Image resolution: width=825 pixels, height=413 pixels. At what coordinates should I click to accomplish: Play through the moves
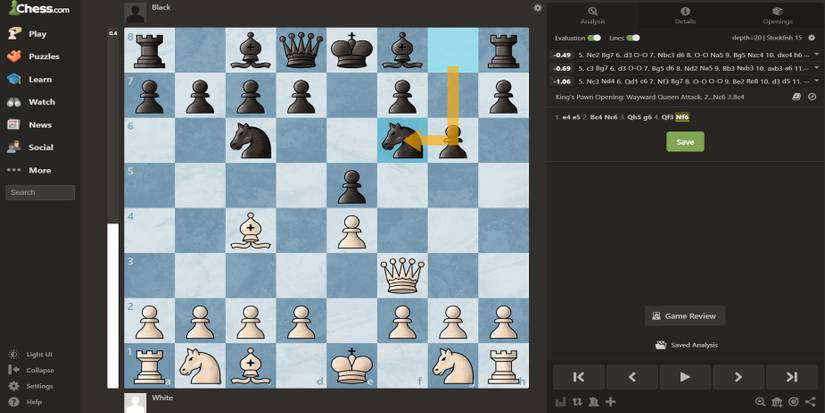point(685,377)
